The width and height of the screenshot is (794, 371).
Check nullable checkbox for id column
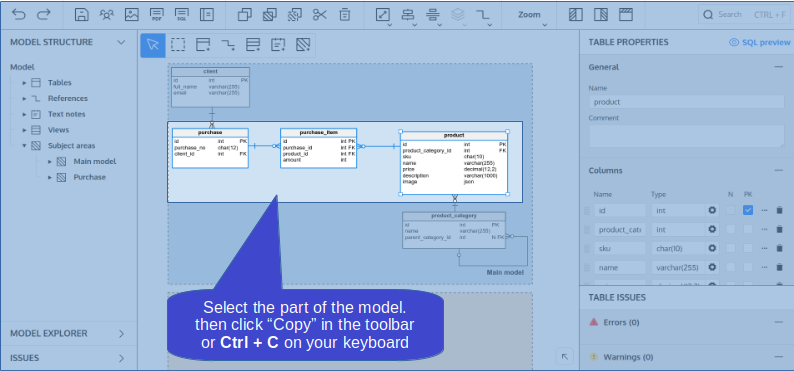point(731,210)
